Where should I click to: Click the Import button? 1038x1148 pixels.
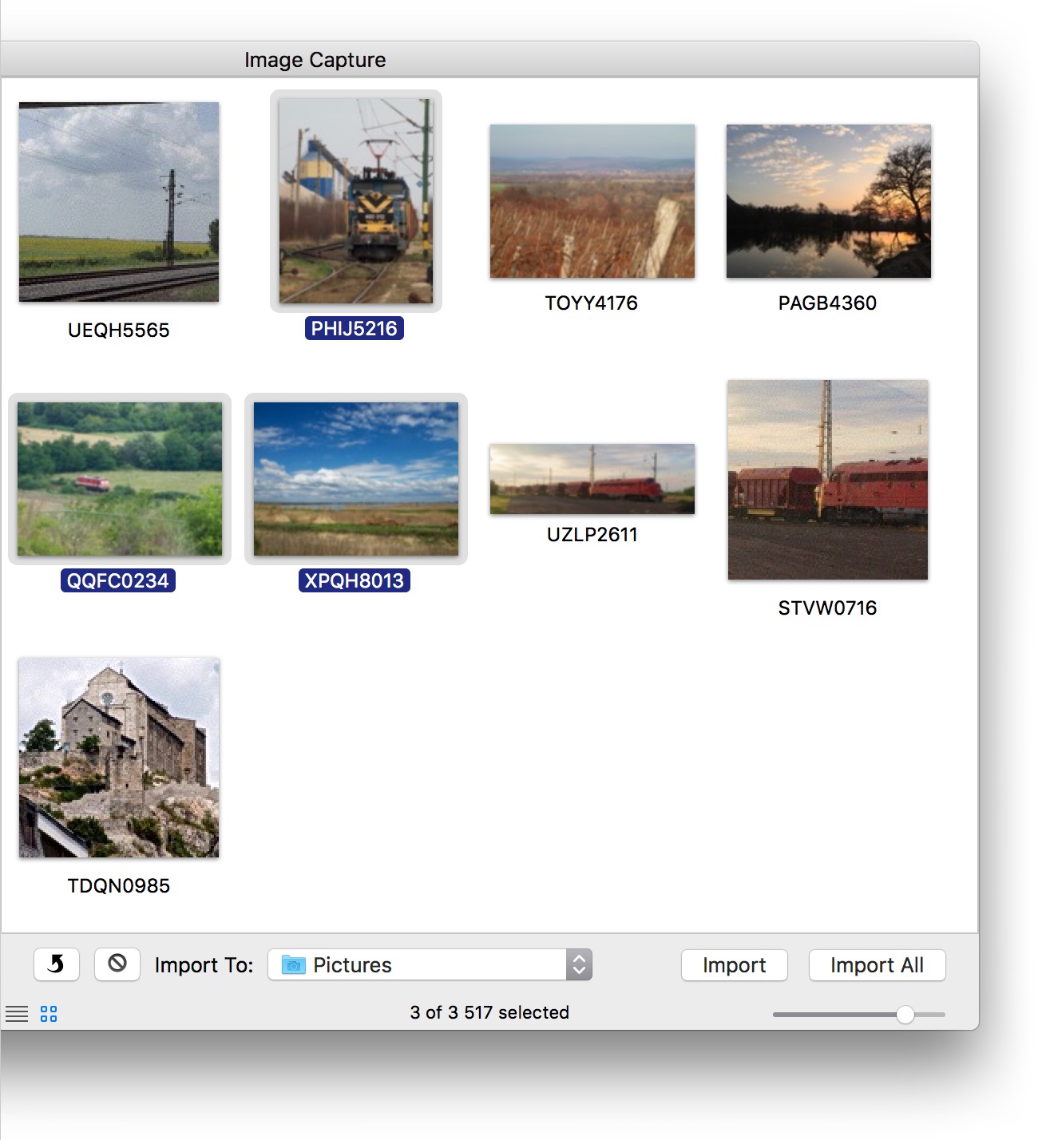click(734, 965)
